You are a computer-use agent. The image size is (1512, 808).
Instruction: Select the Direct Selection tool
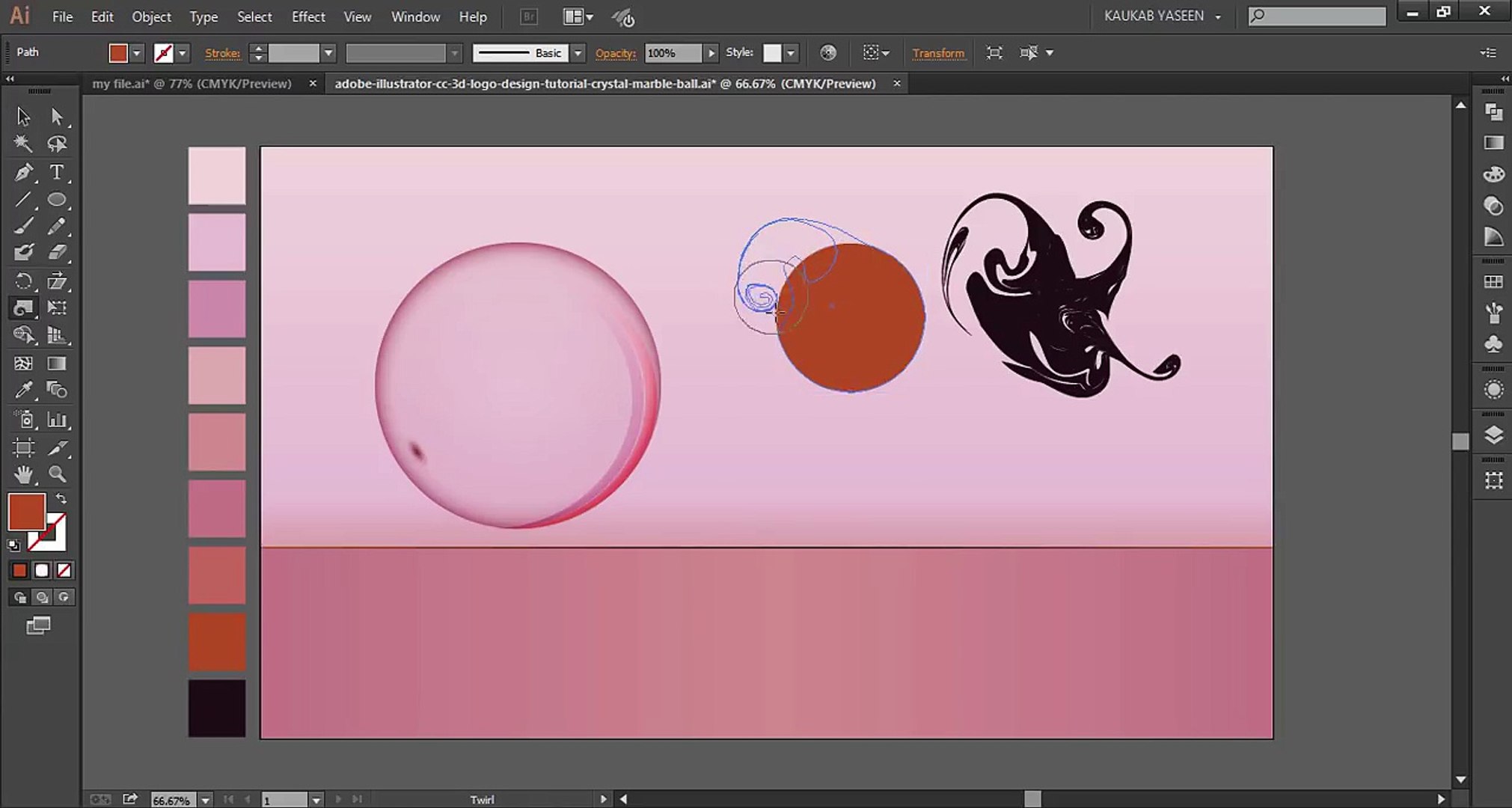pos(57,116)
